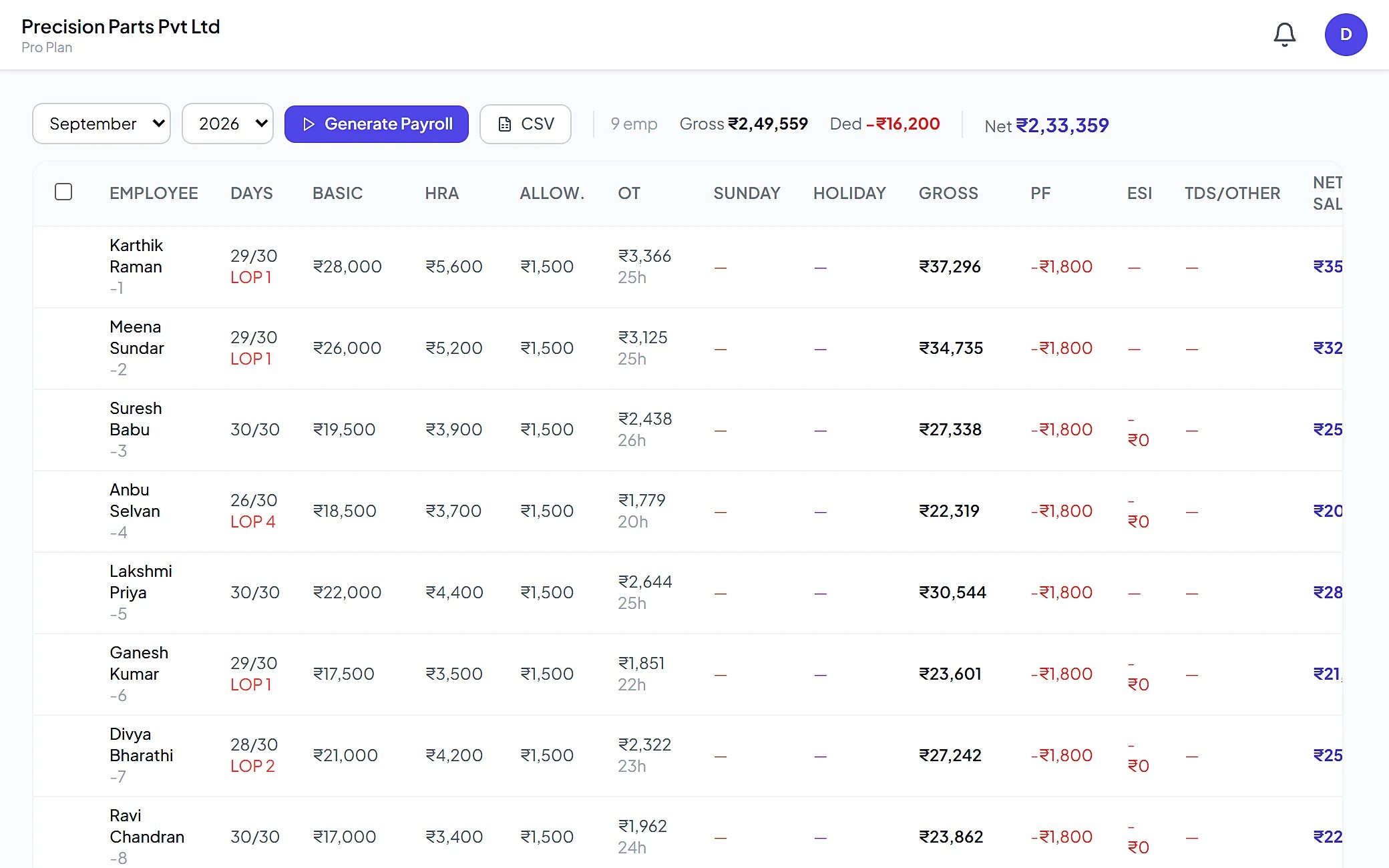1389x868 pixels.
Task: Select employee Ravi Chandran
Action: tap(147, 827)
